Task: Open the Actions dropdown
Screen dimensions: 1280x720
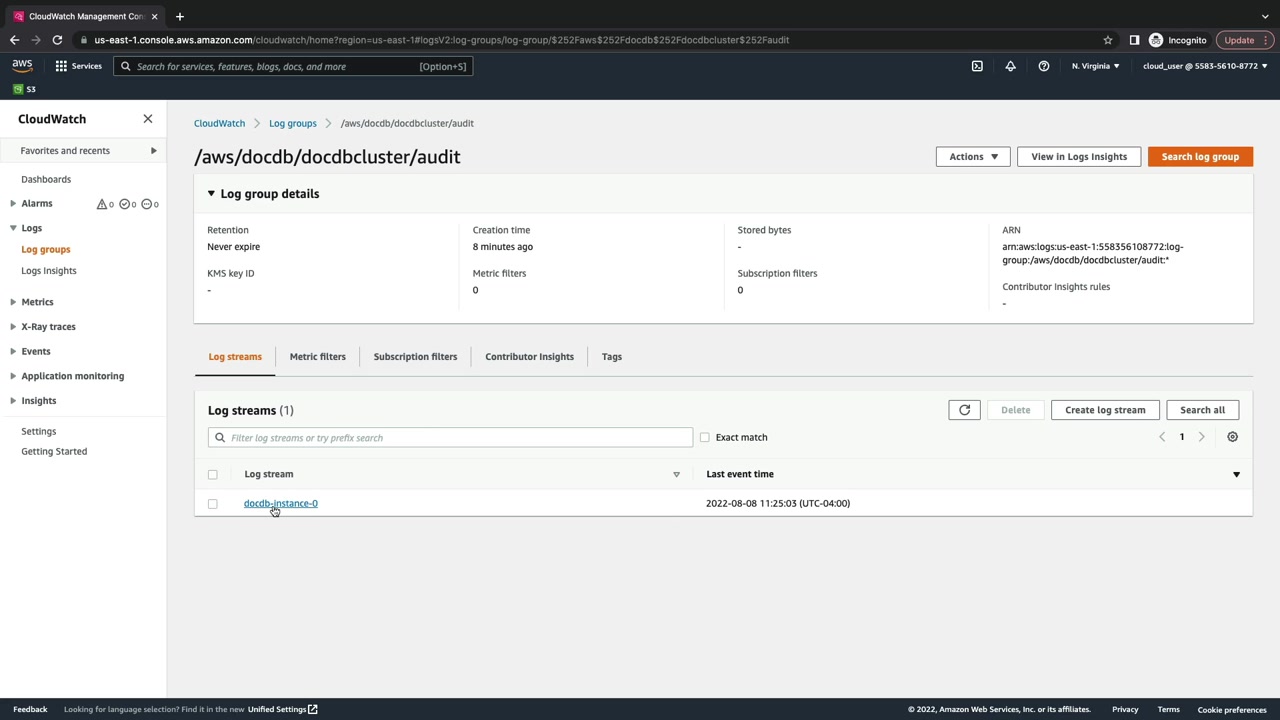Action: (972, 157)
